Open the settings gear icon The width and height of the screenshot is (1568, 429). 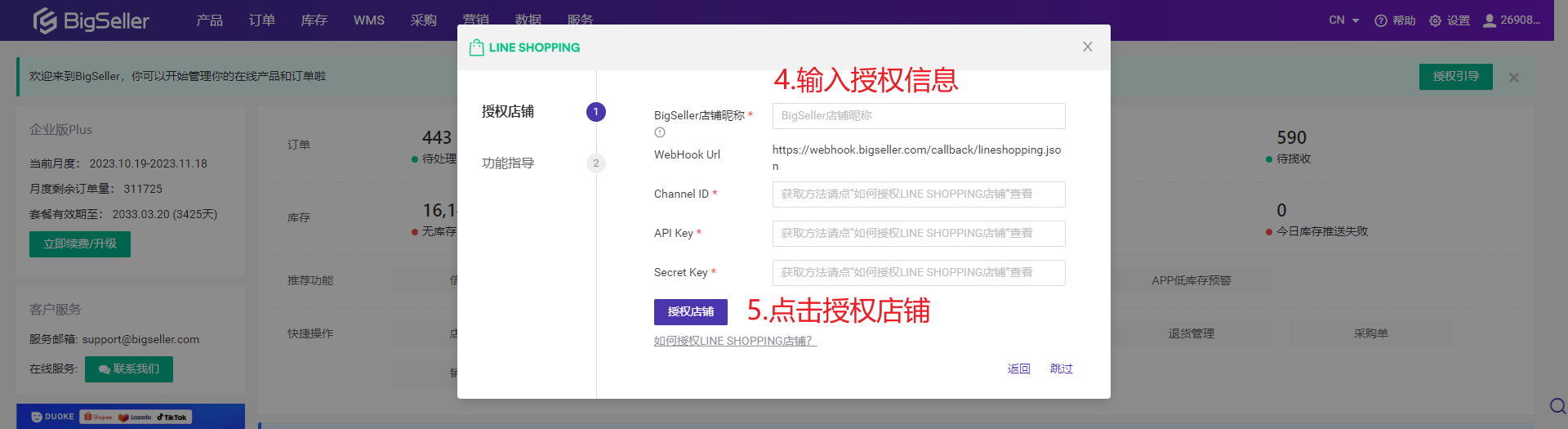[1435, 20]
